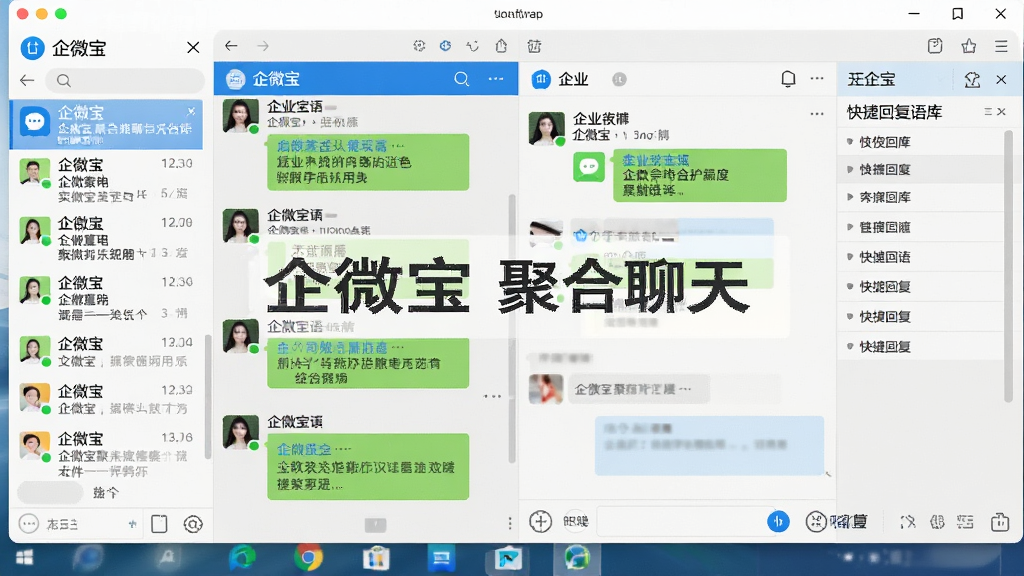This screenshot has width=1024, height=576.
Task: Open the hamburger menu top right
Action: pos(1001,46)
